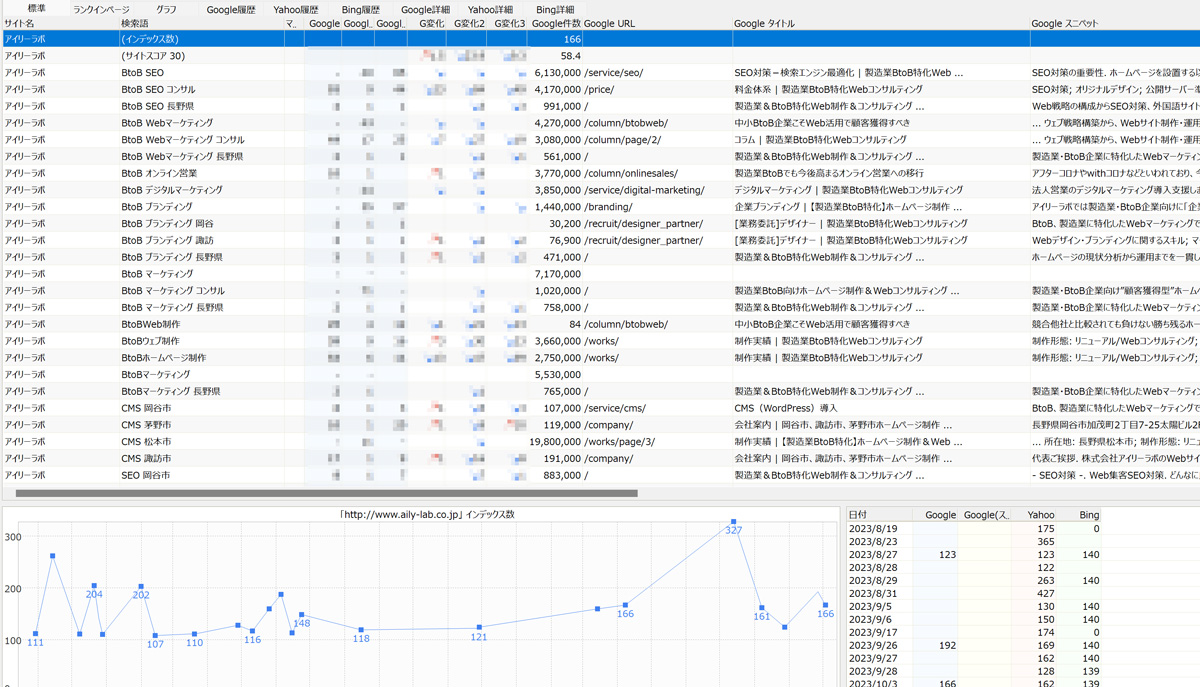Select the BtoB マーケティング コンサル keyword
Screen dimensions: 1200x687
172,291
